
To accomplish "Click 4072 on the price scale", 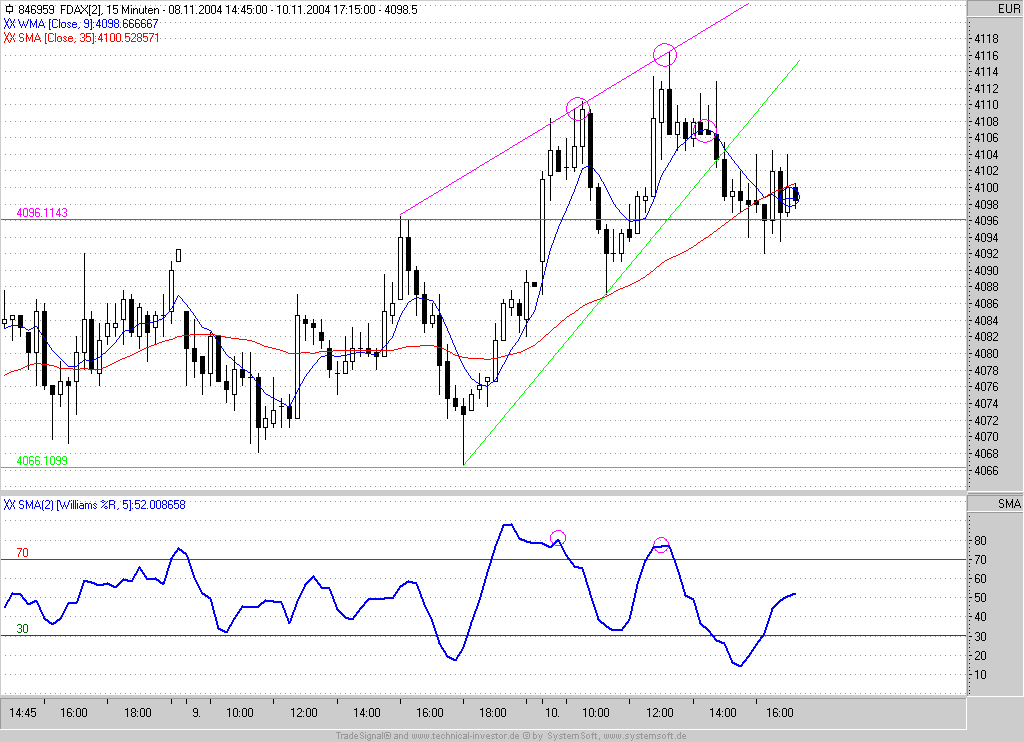I will (x=986, y=421).
